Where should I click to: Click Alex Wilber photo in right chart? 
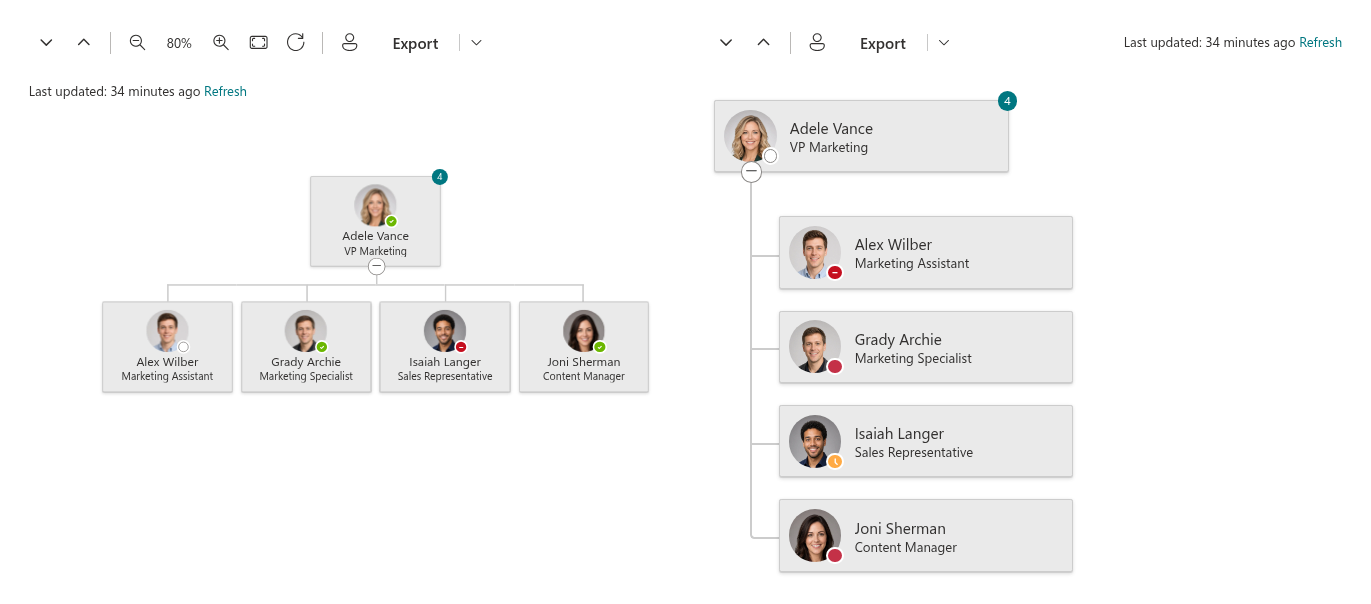(x=815, y=252)
